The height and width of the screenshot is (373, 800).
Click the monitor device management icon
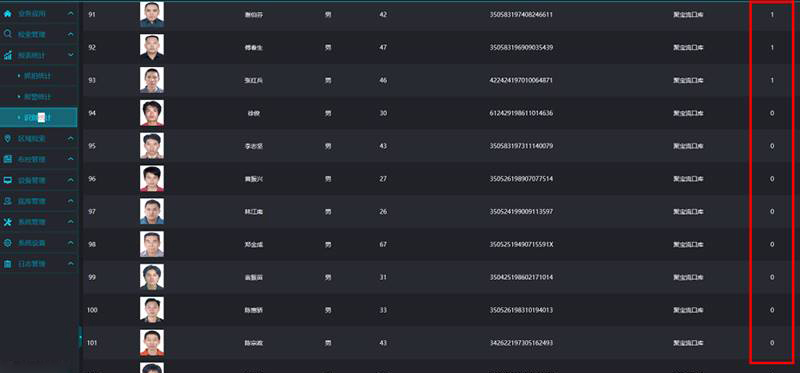8,180
